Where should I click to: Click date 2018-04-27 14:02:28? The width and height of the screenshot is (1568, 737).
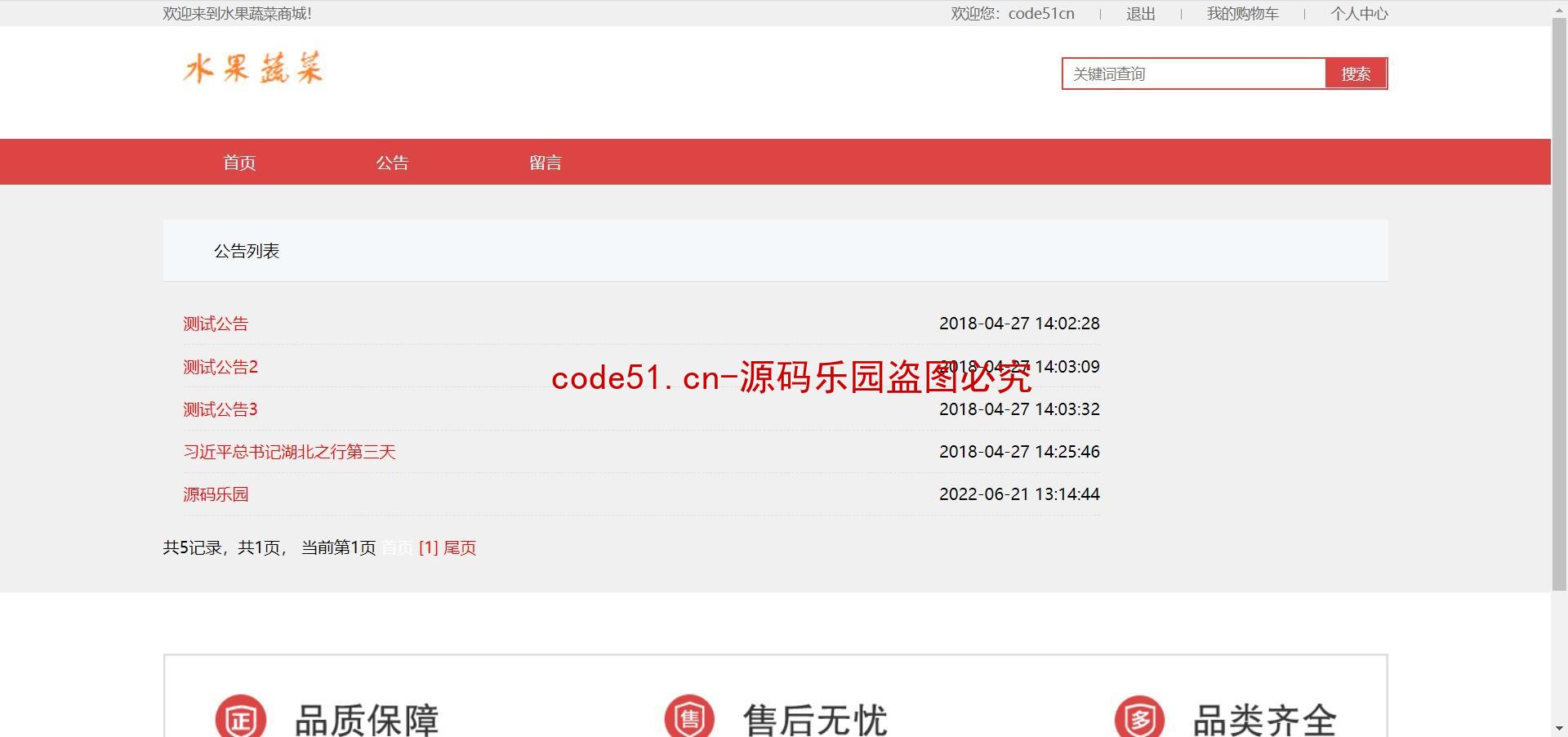coord(1019,324)
